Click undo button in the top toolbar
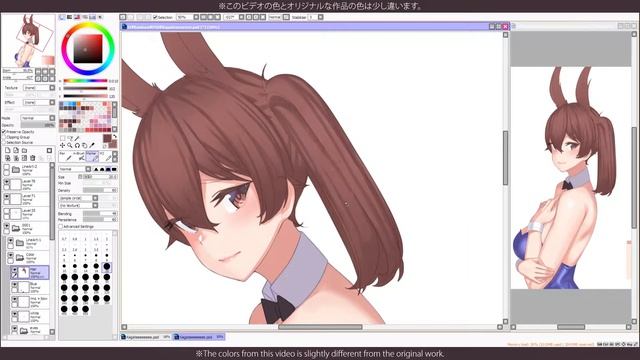 click(123, 17)
